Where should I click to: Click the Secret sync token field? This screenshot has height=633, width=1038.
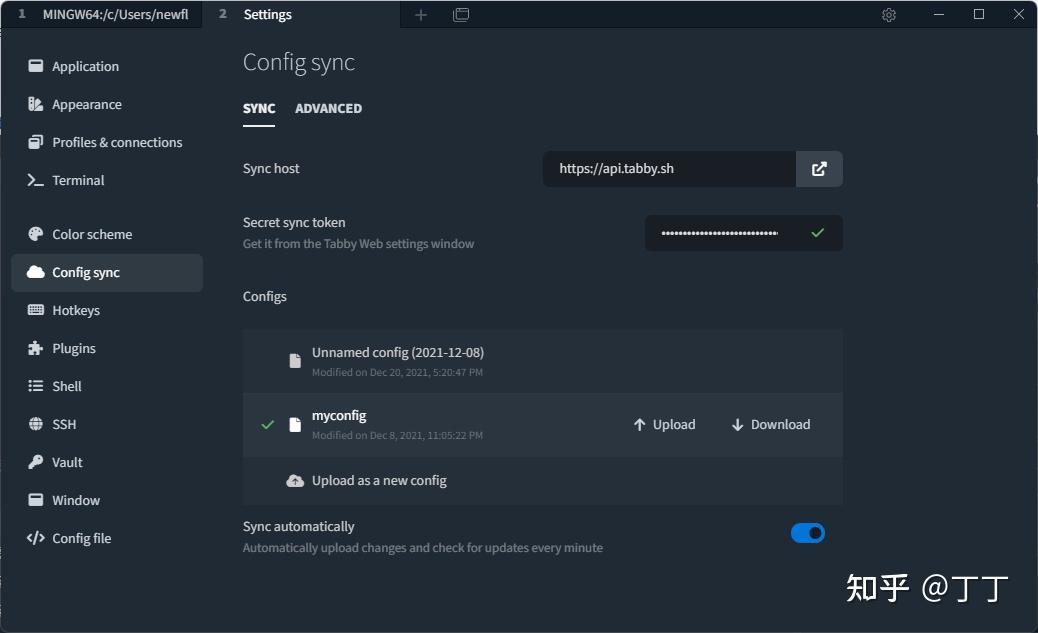[720, 233]
